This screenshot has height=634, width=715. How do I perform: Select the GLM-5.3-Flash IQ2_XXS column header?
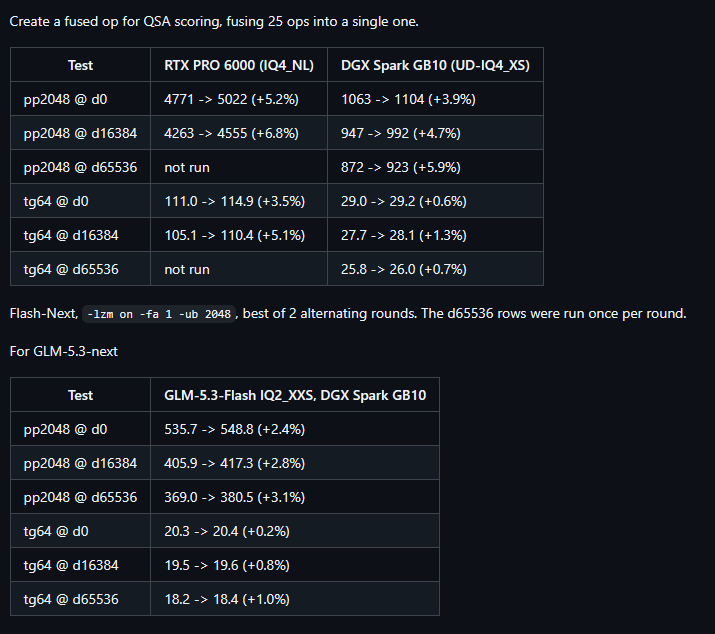point(295,395)
